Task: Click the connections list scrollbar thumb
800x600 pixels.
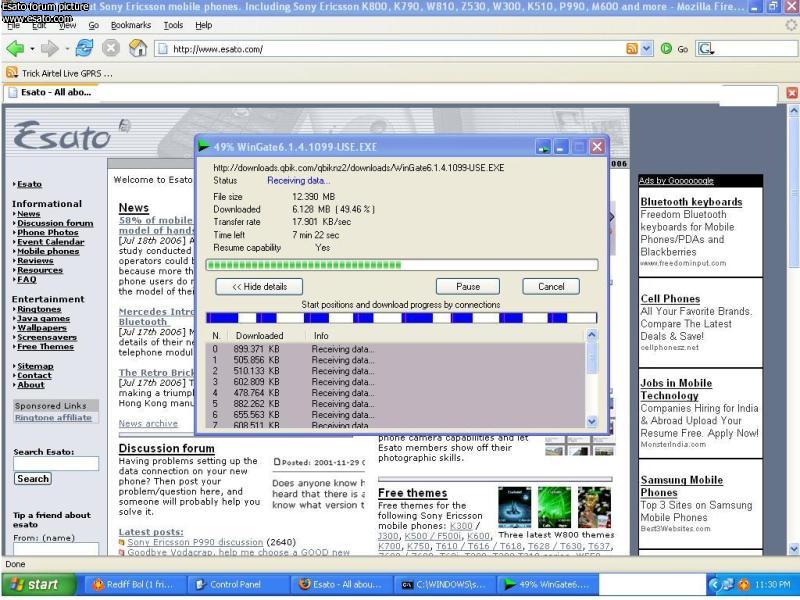Action: tap(592, 357)
